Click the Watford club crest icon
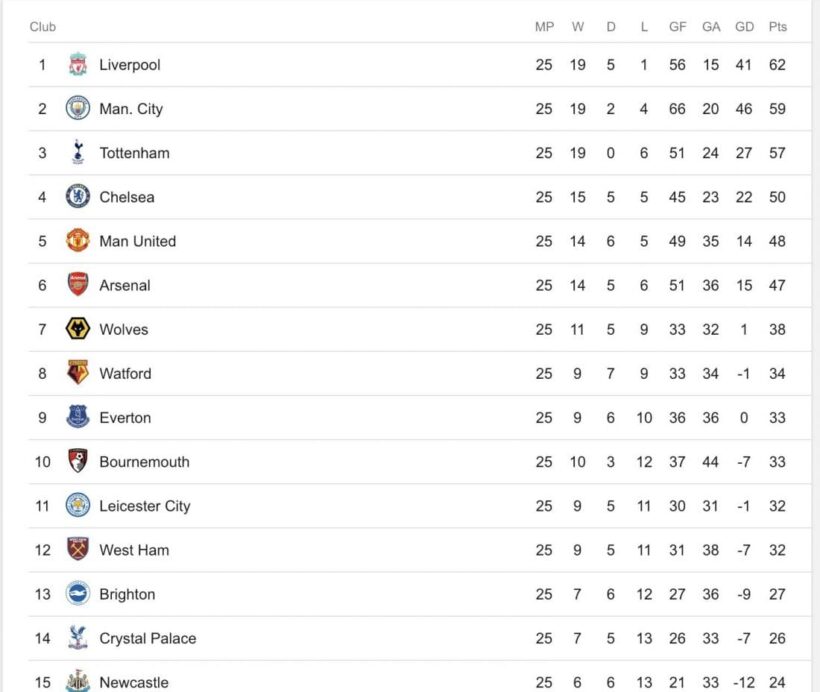This screenshot has height=692, width=820. (x=78, y=373)
